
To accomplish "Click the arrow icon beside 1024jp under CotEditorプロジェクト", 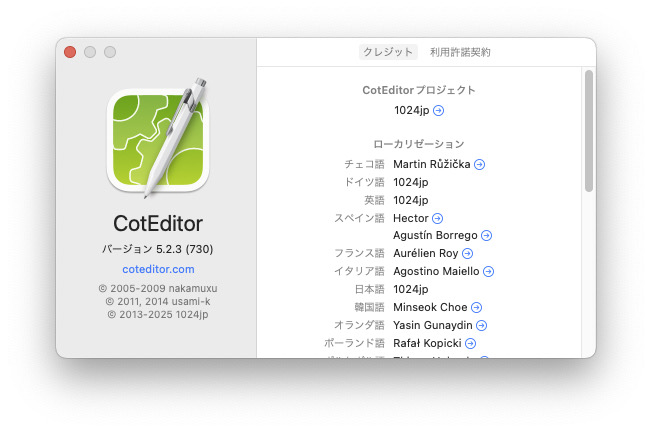I will 439,110.
